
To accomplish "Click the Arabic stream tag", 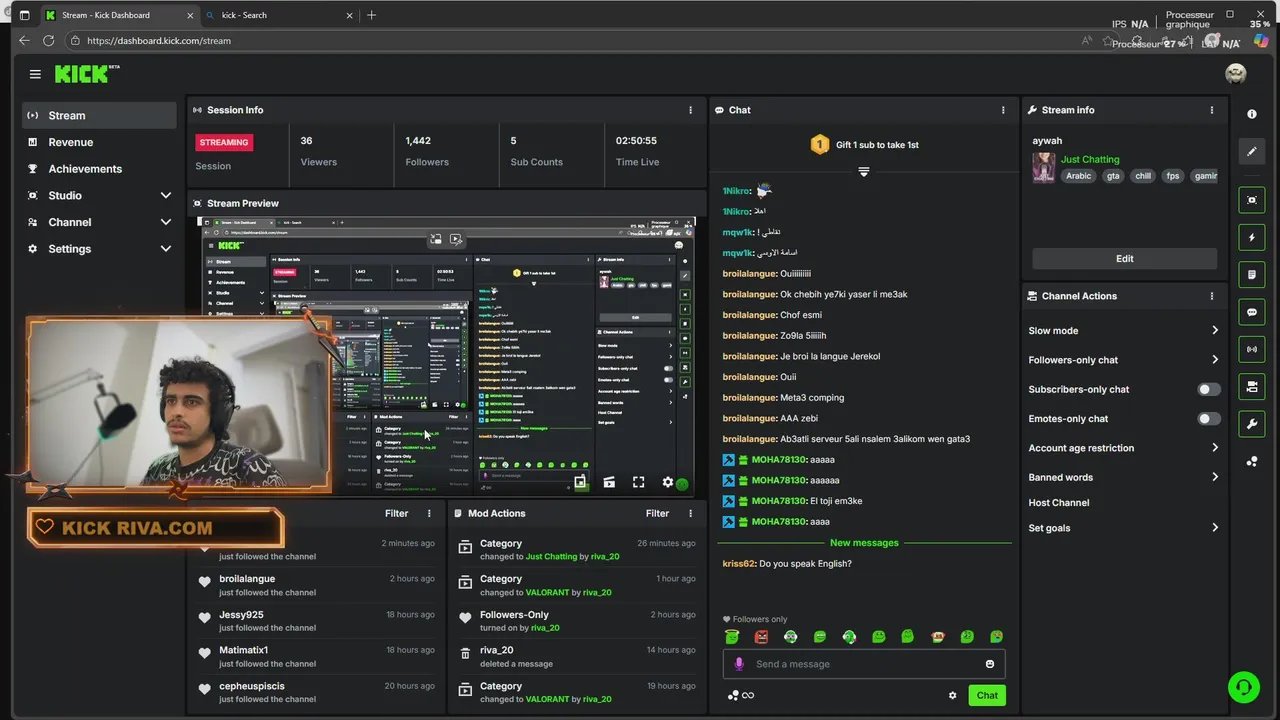I will tap(1078, 176).
